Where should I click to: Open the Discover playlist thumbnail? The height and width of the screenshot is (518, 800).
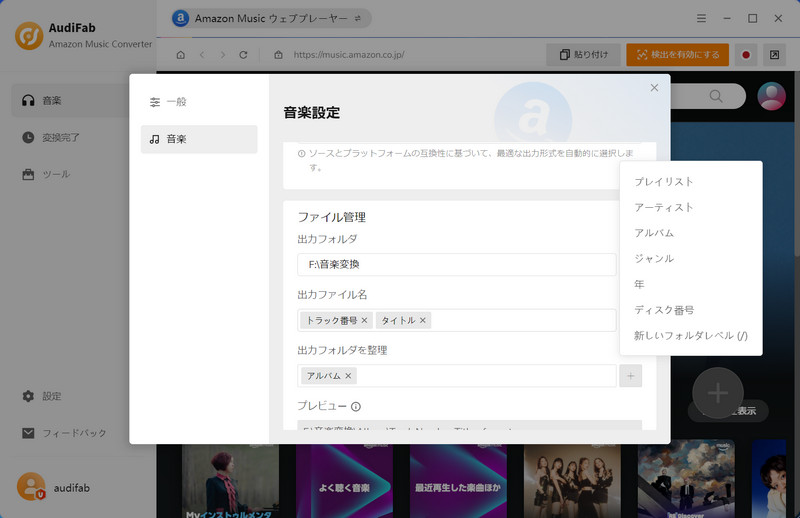pos(686,481)
